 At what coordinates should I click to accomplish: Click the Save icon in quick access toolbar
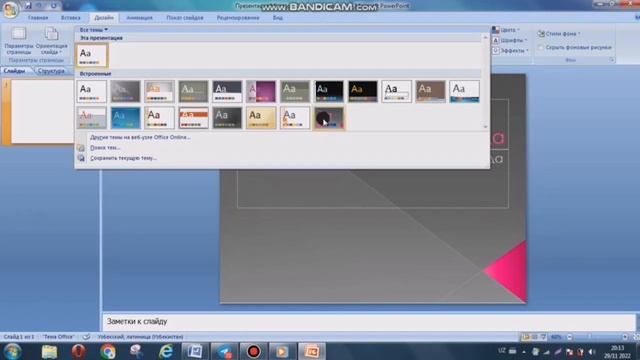[28, 6]
